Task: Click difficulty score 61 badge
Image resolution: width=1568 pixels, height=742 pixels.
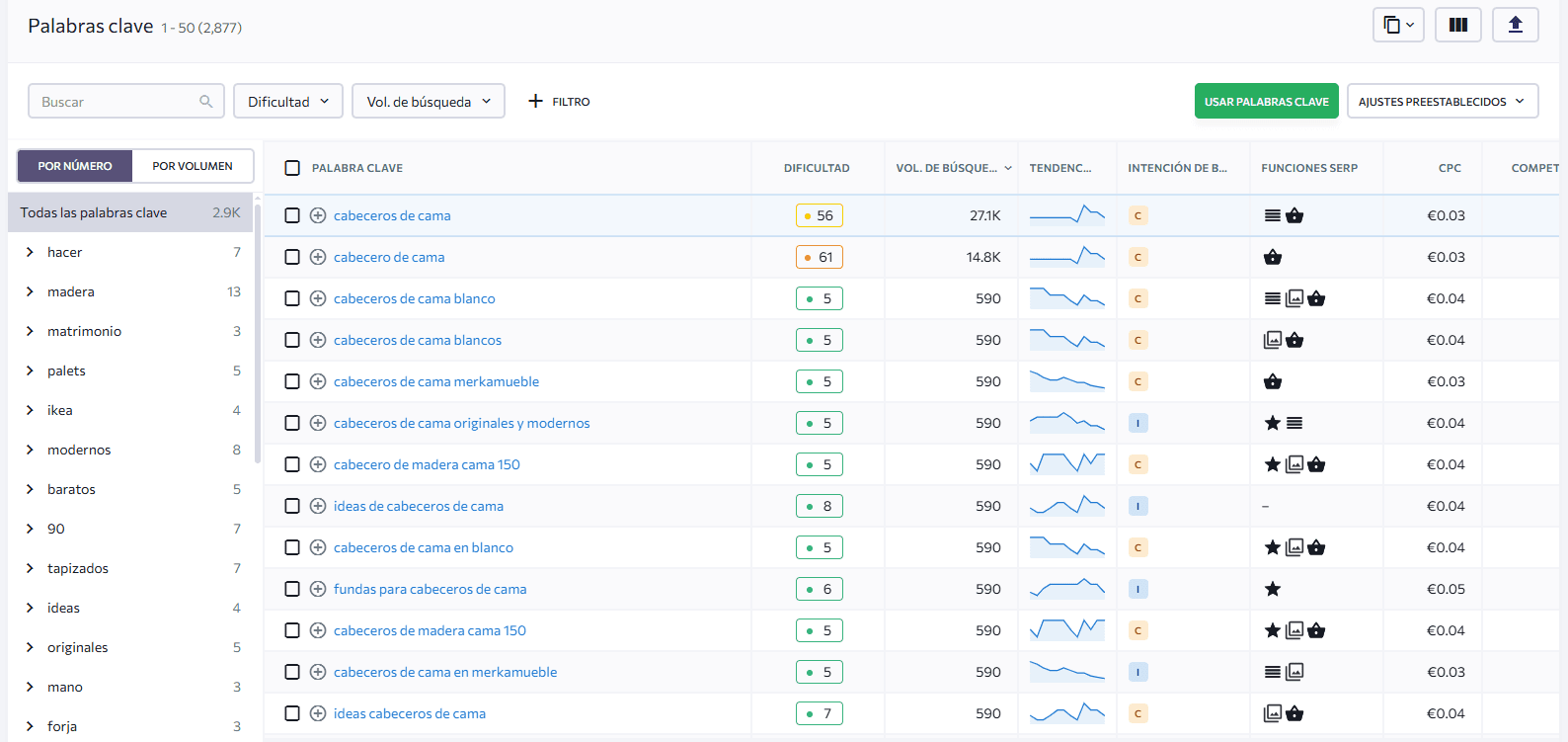Action: 820,257
